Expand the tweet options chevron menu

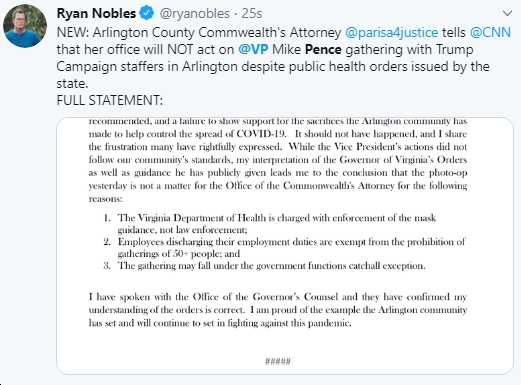coord(507,14)
